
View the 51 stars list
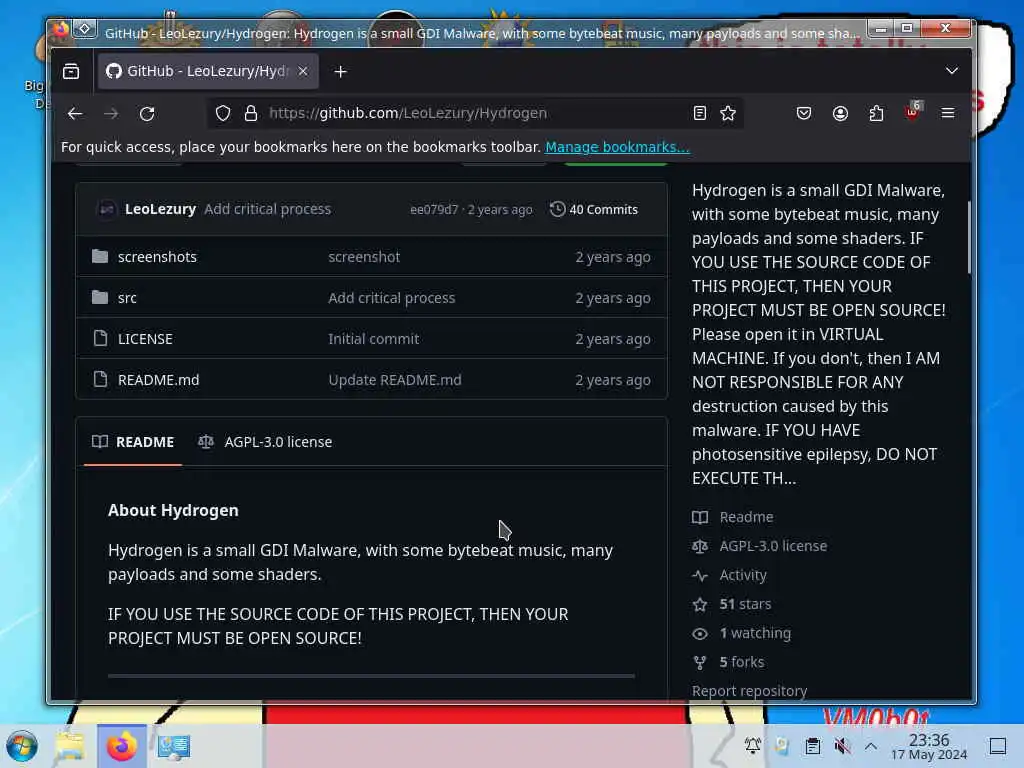click(745, 604)
